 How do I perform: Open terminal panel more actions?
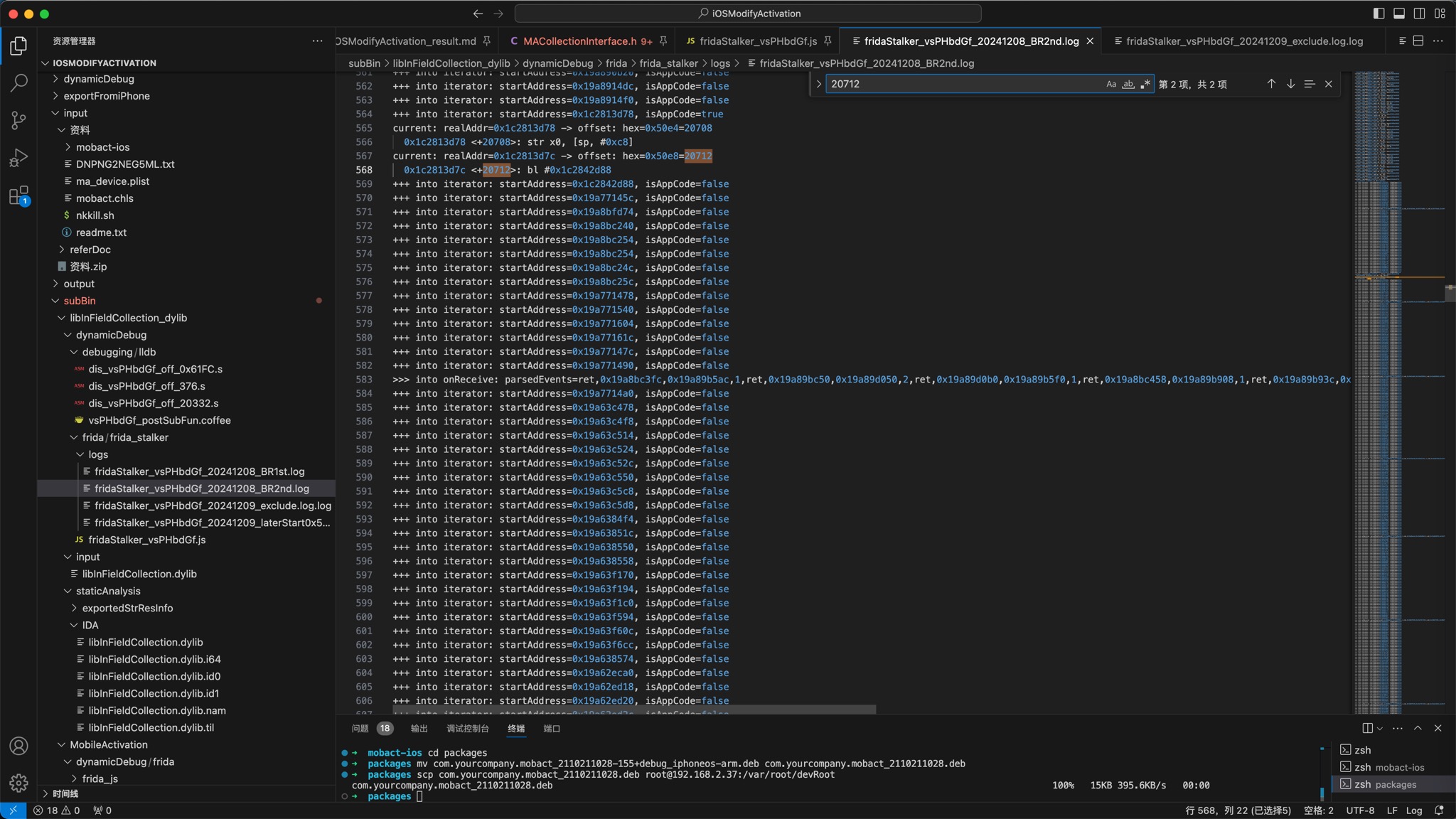(1398, 728)
